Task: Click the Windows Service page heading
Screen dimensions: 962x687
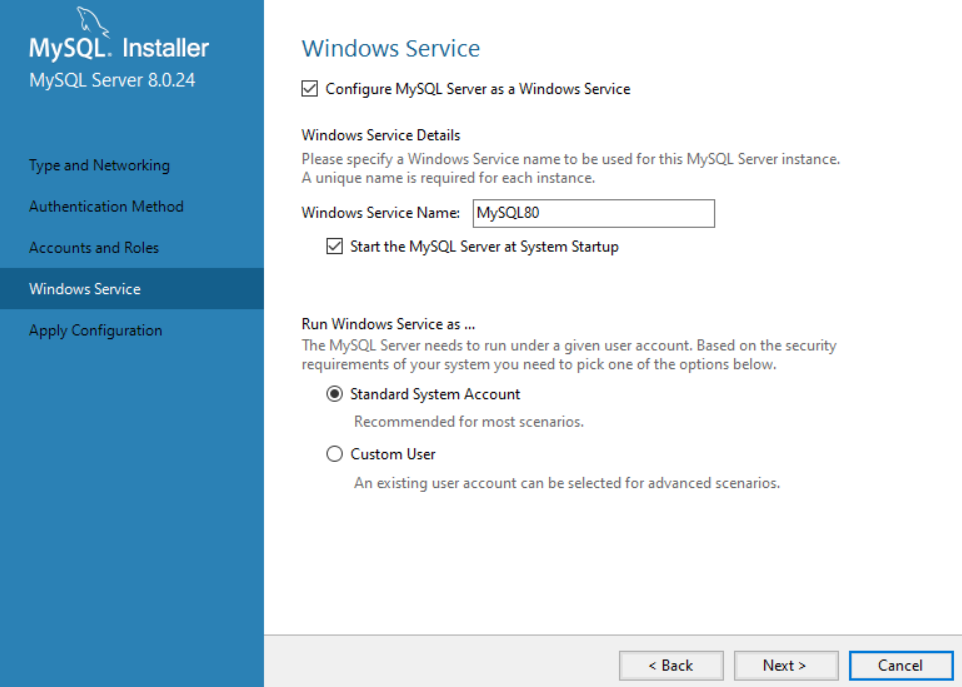Action: tap(391, 48)
